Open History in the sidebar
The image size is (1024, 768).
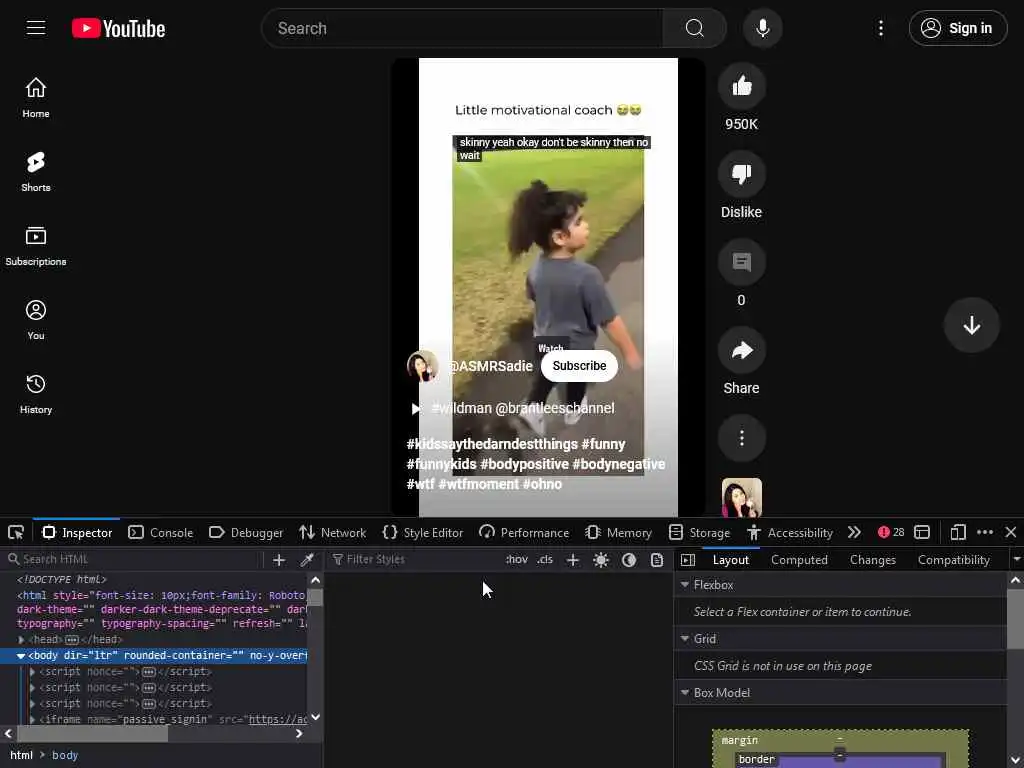(x=36, y=394)
